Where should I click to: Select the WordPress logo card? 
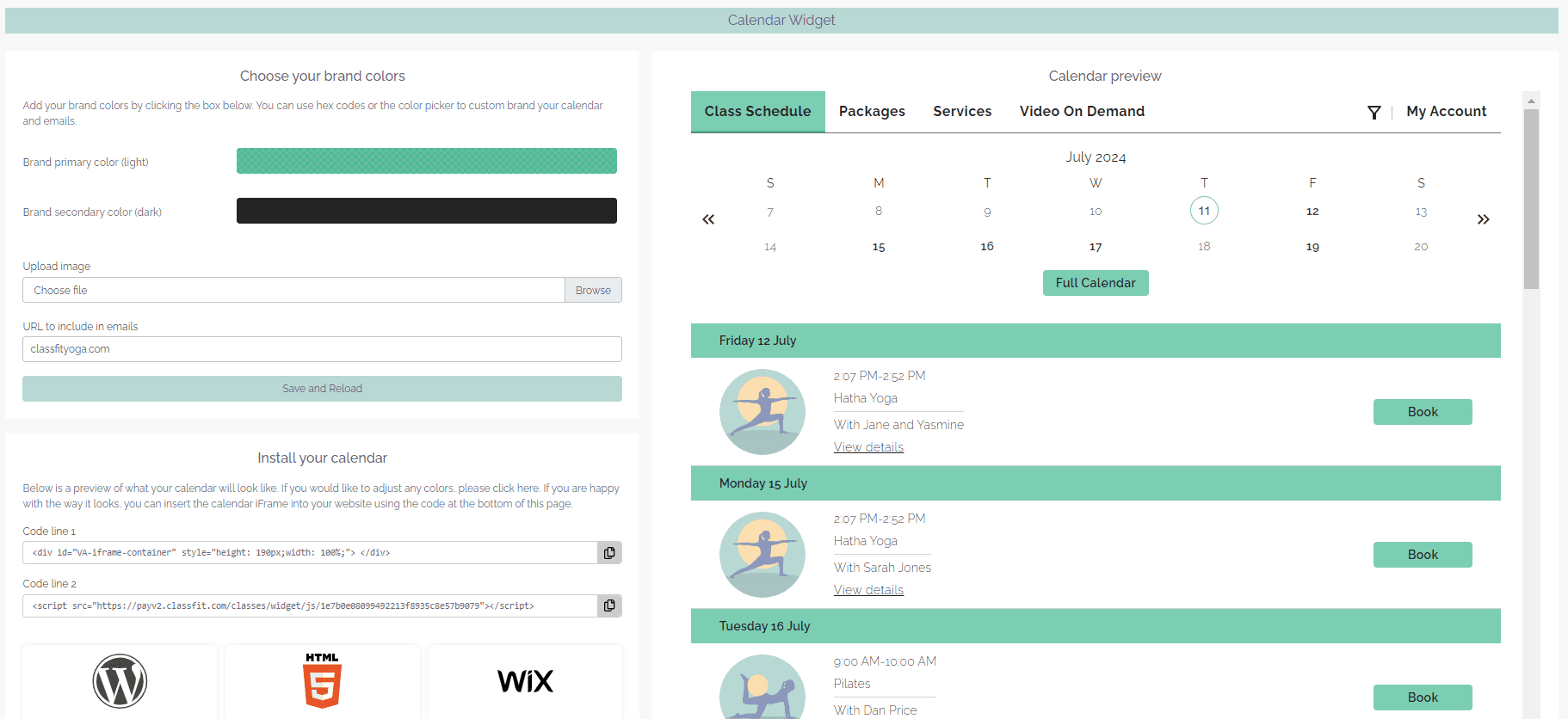coord(120,681)
